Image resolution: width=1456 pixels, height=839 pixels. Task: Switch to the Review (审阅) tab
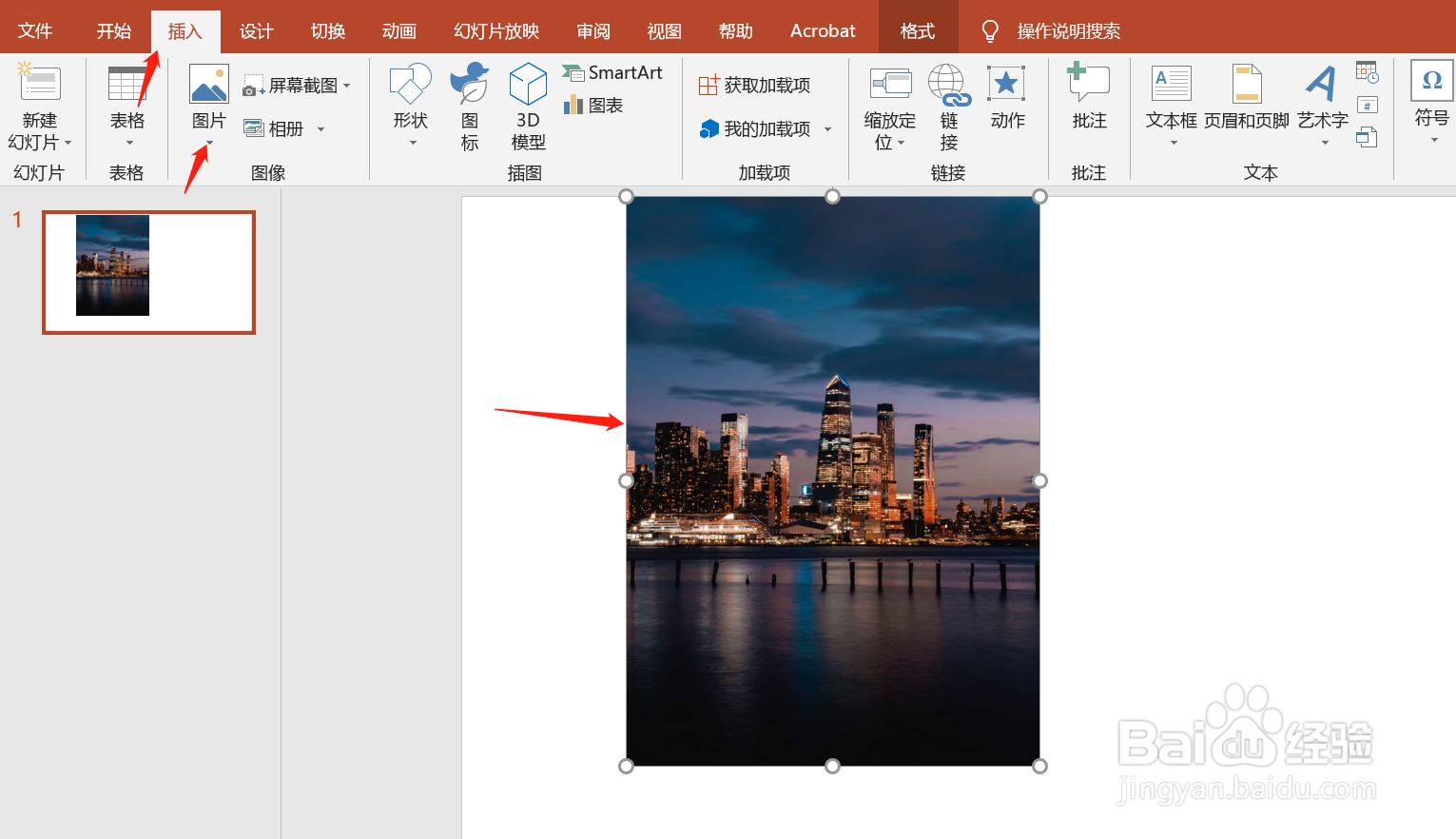(x=593, y=31)
